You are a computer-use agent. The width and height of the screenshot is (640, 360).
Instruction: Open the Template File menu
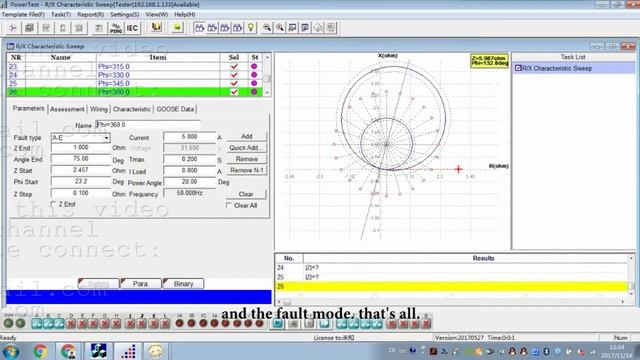[23, 14]
